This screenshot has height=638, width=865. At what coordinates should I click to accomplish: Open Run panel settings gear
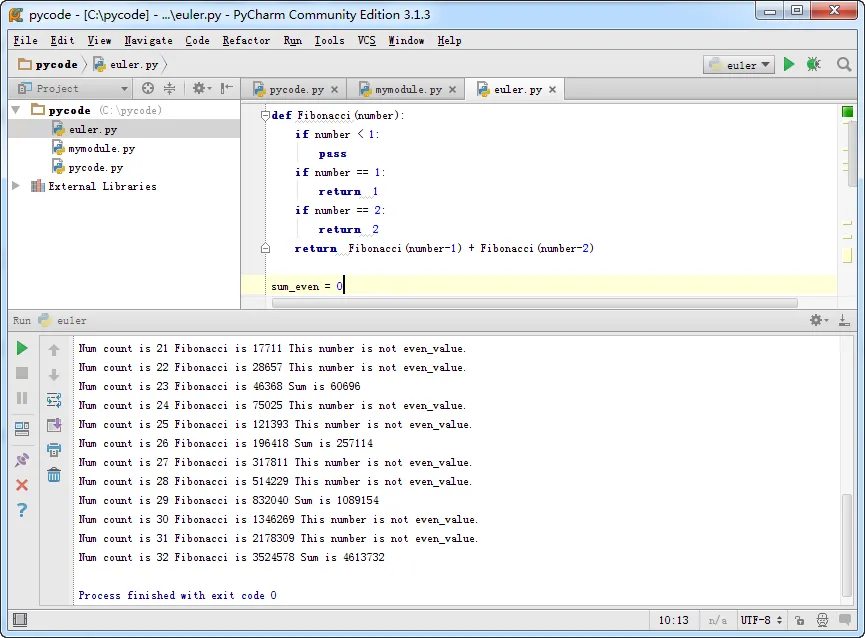click(819, 320)
